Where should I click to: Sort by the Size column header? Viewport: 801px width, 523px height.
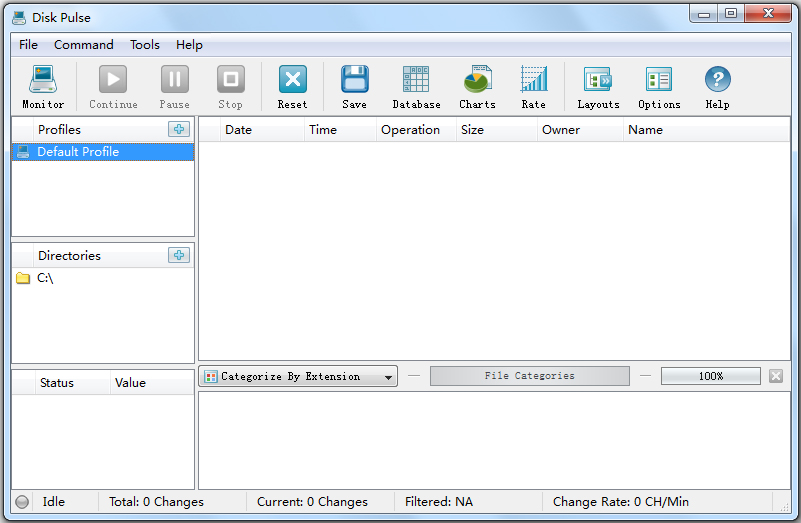click(497, 130)
